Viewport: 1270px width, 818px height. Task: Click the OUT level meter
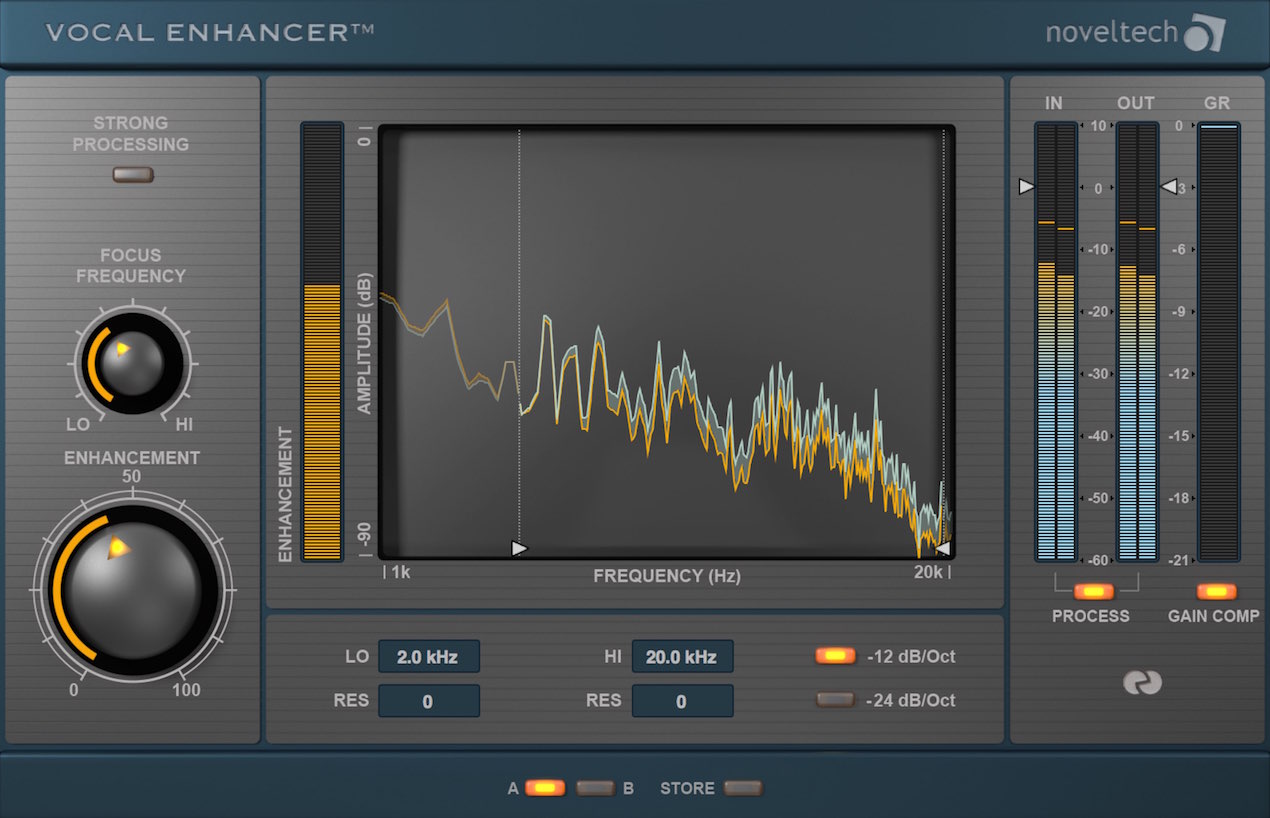click(1137, 341)
